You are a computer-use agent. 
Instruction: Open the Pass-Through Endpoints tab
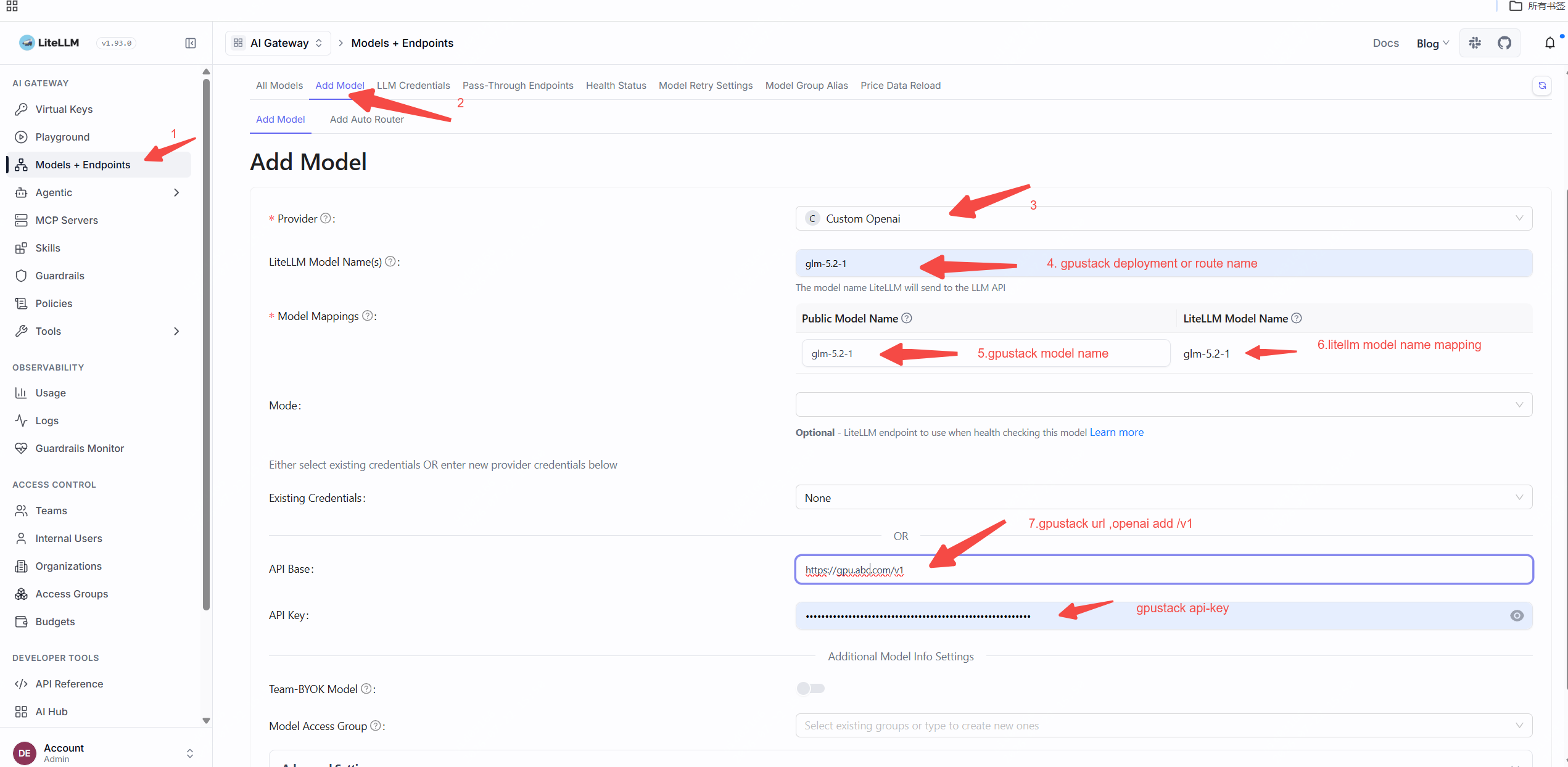pos(518,85)
